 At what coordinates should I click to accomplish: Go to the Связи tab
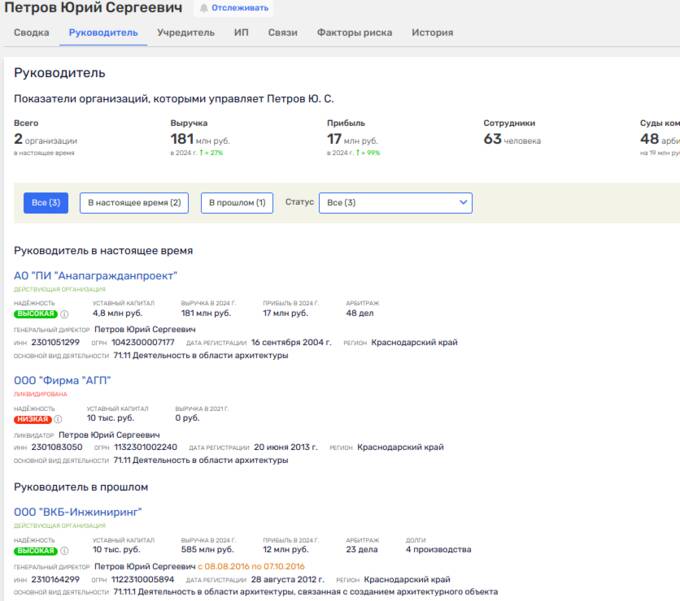(x=282, y=33)
